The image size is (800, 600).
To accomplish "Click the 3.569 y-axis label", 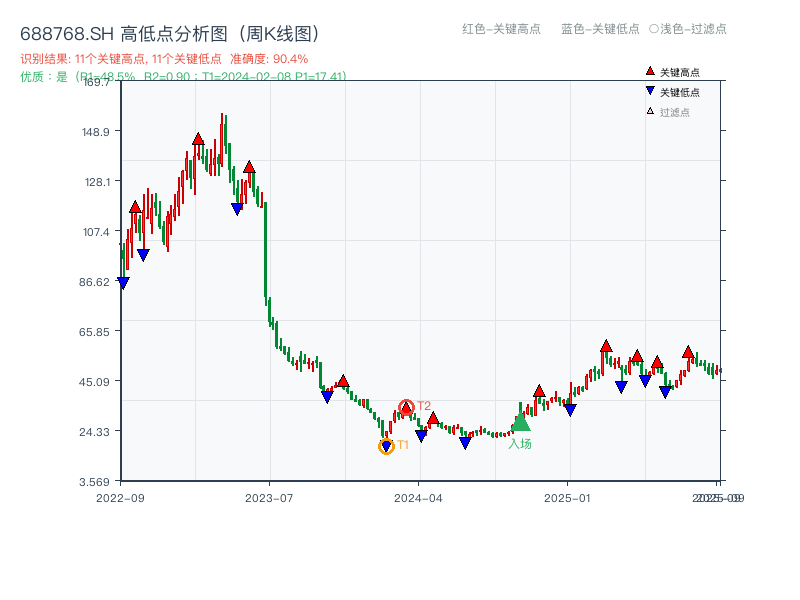I will tap(94, 482).
